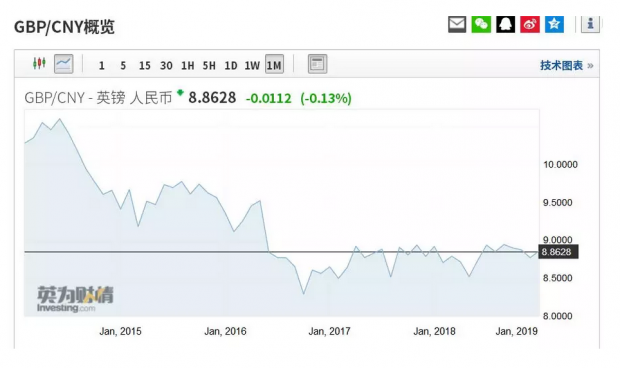Select the 30 minute interval

coord(166,65)
